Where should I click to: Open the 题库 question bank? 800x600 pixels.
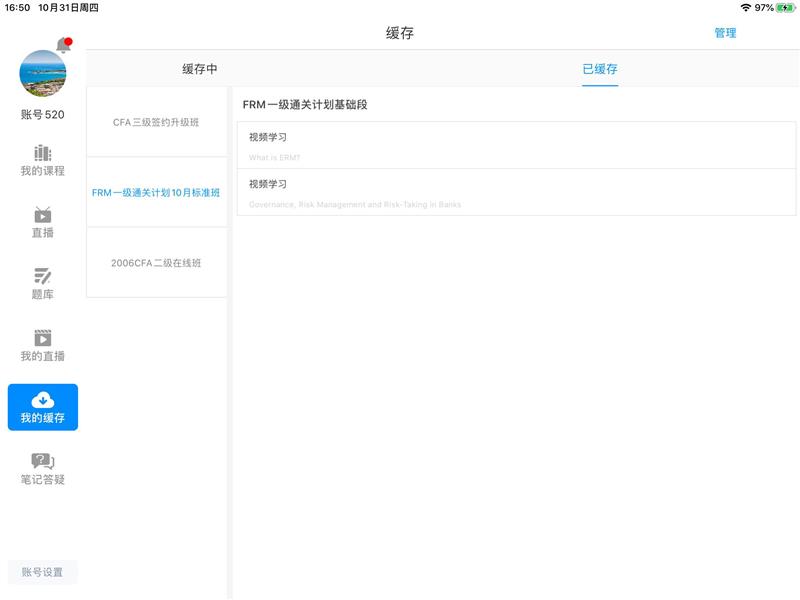(x=43, y=284)
